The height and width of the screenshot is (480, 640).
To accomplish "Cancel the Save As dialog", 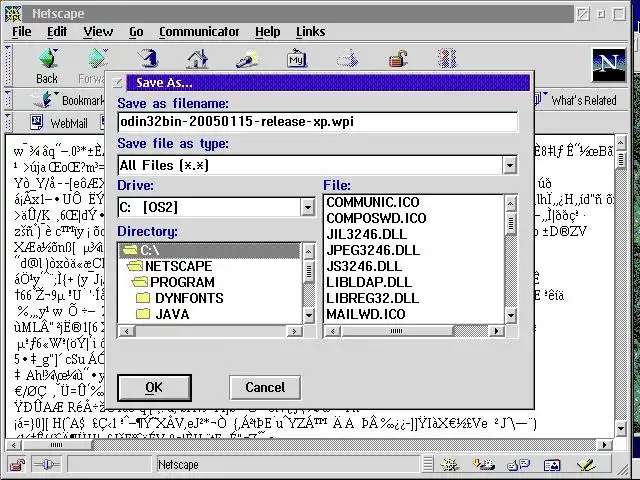I will click(265, 387).
